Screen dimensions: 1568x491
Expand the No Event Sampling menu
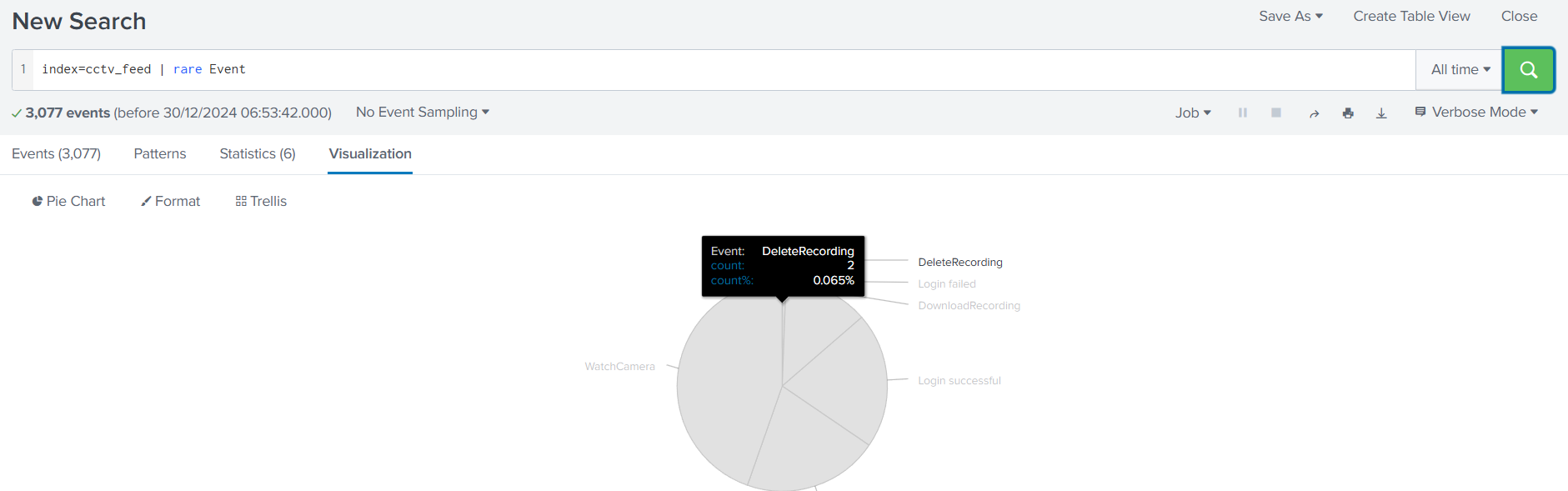coord(422,113)
